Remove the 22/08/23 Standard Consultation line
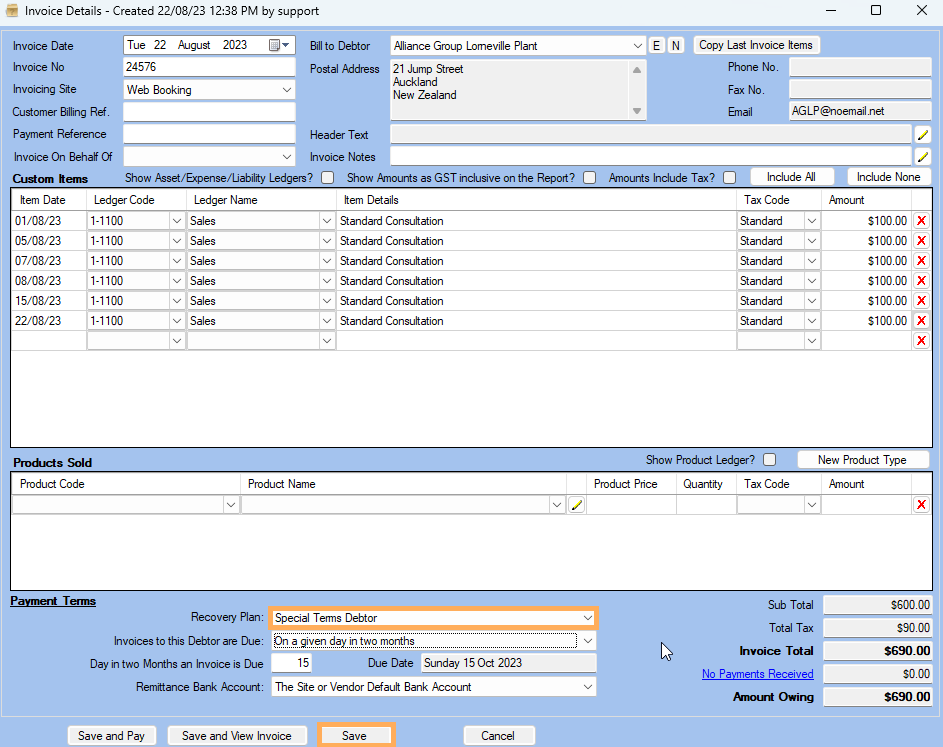Screen dimensions: 943x747 pyautogui.click(x=921, y=321)
